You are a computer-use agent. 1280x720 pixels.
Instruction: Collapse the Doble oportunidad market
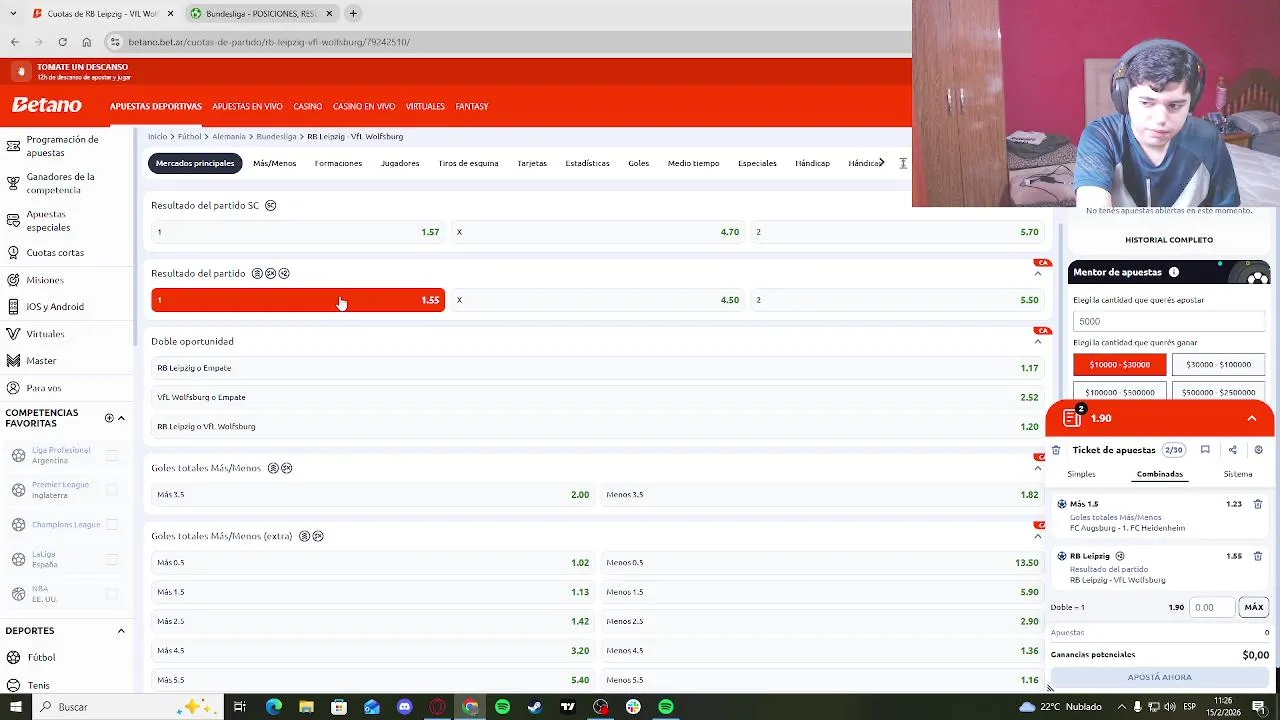click(x=1037, y=342)
